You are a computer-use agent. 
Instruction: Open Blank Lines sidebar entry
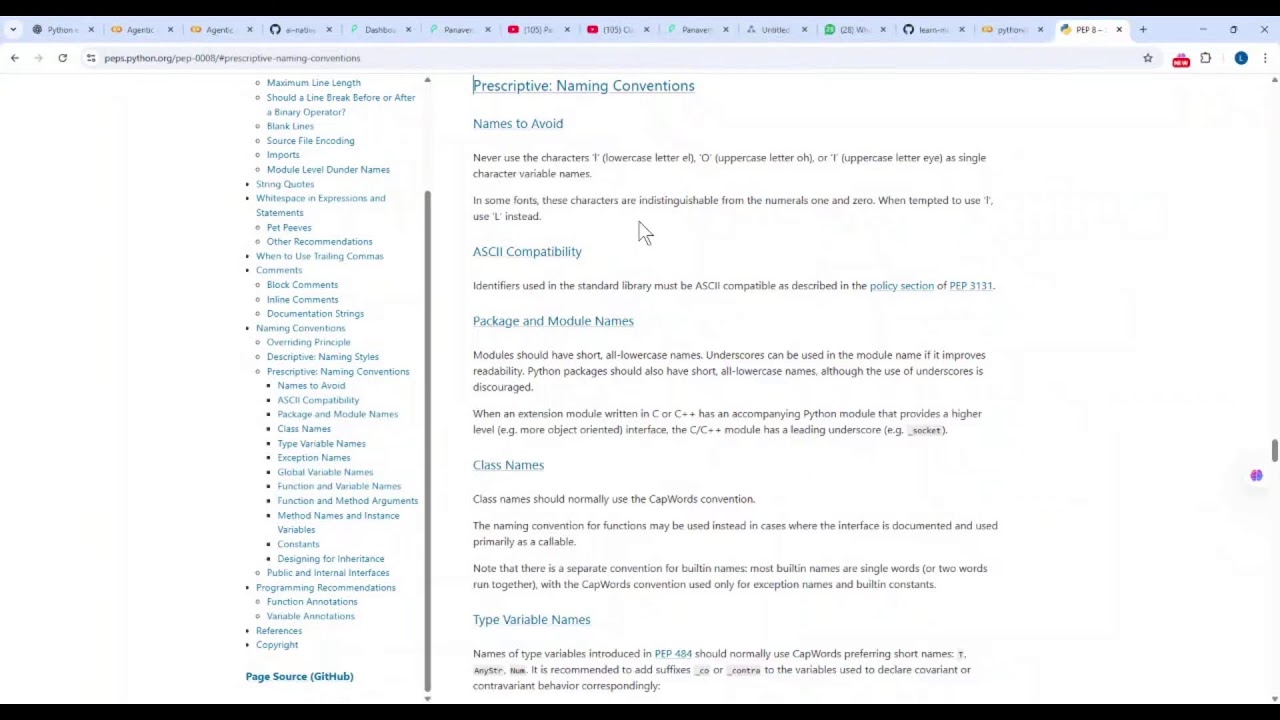(290, 126)
